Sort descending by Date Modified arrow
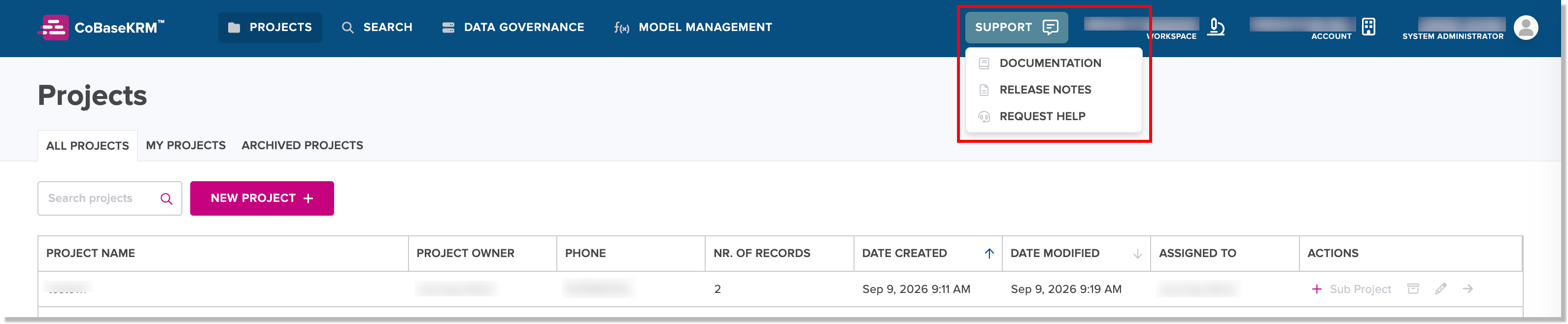 click(1137, 254)
